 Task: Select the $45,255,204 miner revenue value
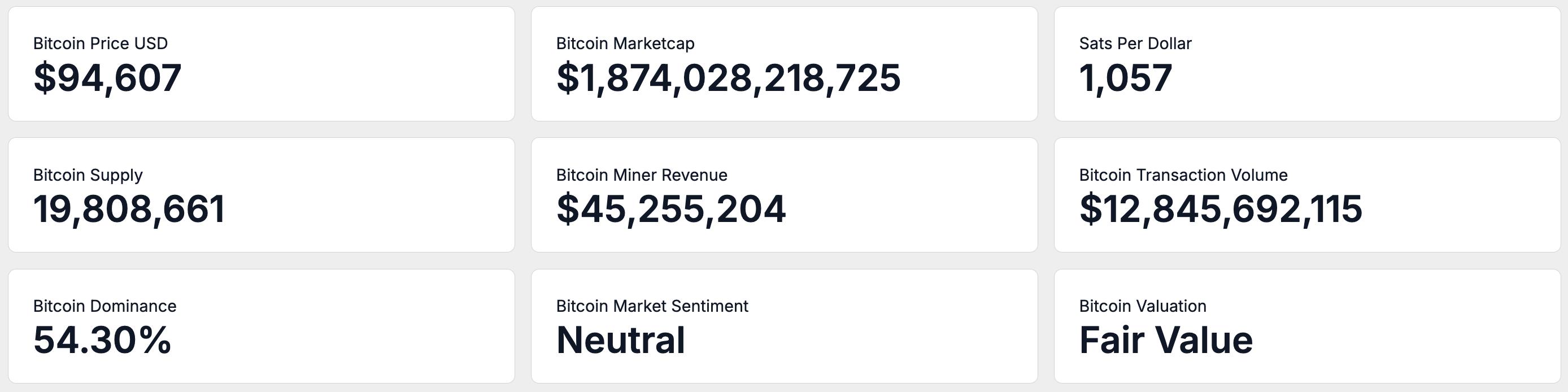coord(671,210)
